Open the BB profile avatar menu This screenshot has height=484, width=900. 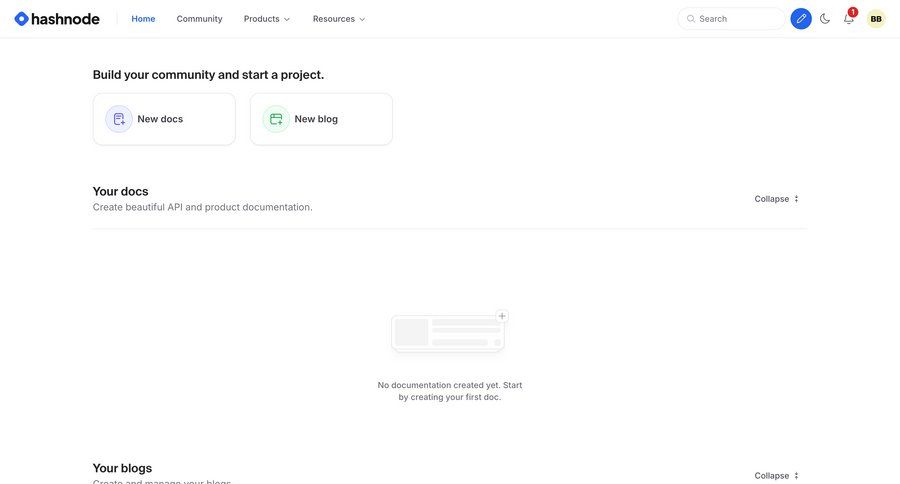876,19
